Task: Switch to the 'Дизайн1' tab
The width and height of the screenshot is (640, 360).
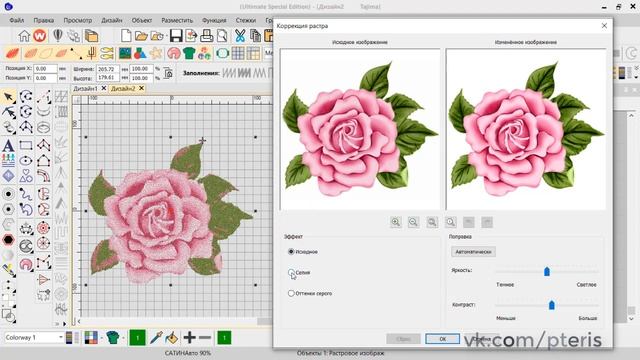Action: 85,88
